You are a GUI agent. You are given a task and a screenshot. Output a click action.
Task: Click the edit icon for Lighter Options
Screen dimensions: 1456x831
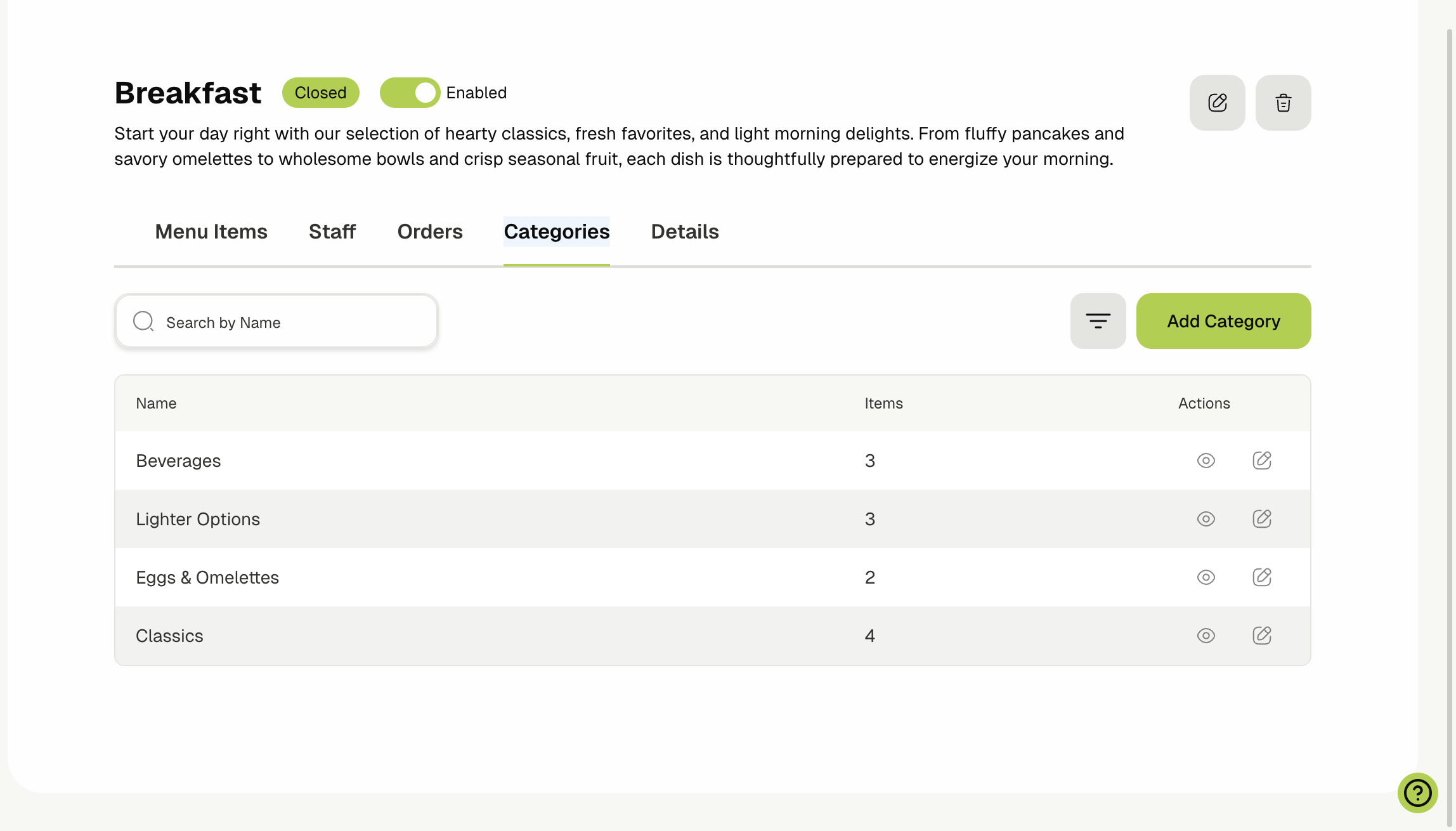pos(1262,519)
